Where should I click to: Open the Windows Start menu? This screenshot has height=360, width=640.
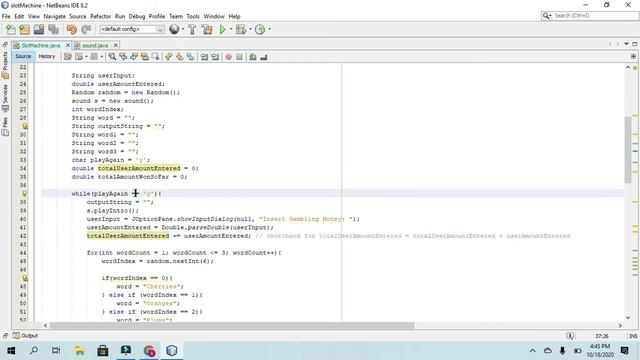[x=11, y=351]
